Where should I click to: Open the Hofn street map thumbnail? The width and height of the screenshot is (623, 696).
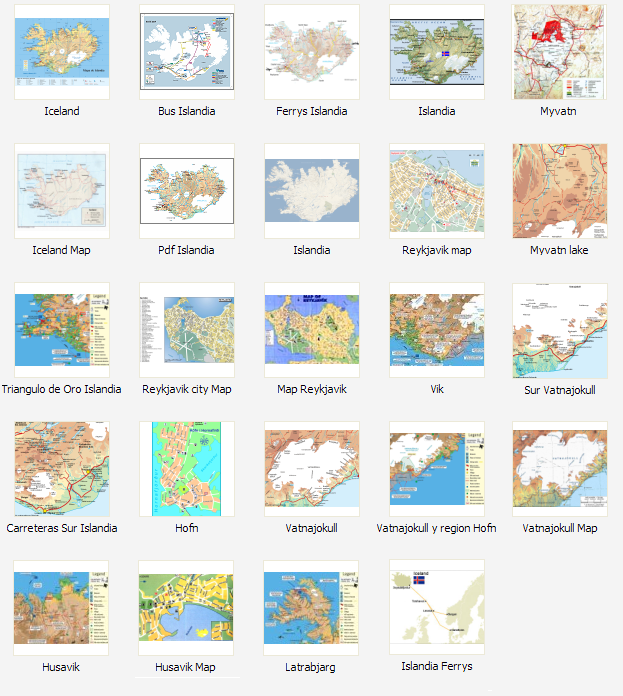click(187, 468)
